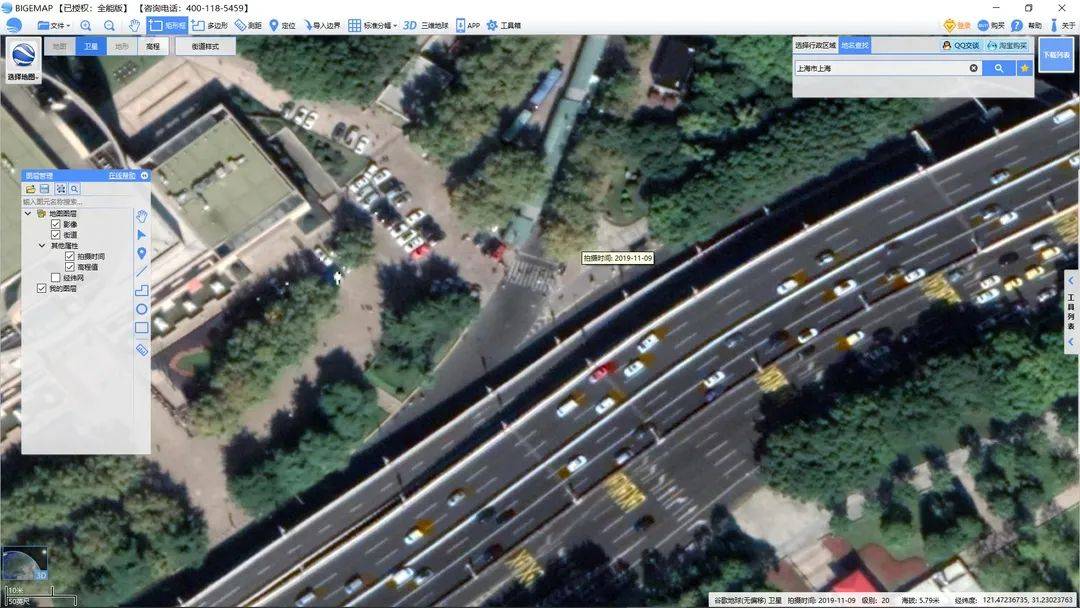
Task: Click the 街道样式 button
Action: (205, 46)
